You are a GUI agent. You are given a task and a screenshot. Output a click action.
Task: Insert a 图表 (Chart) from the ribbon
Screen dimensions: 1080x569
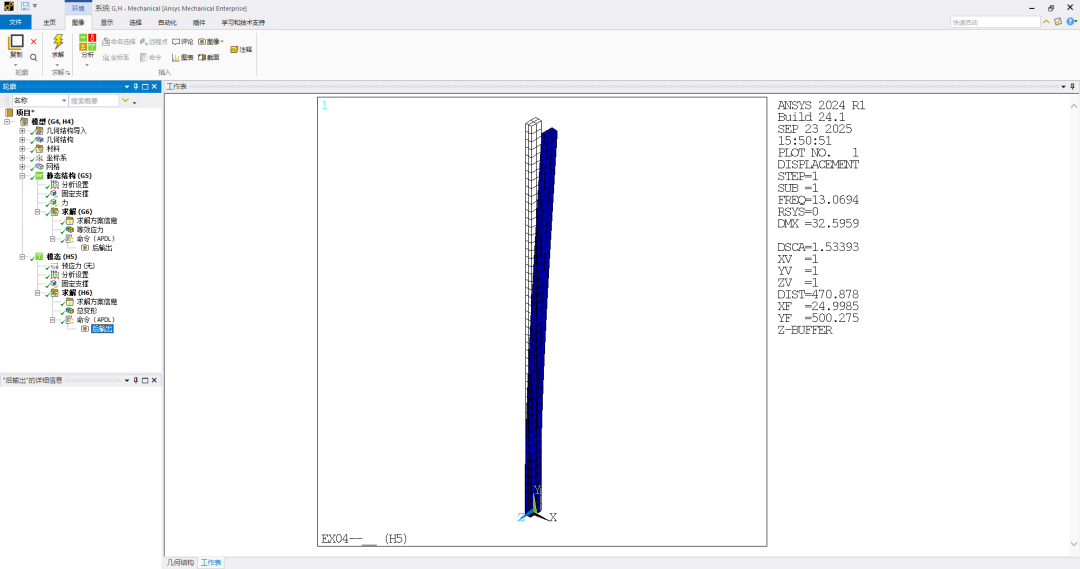[182, 58]
